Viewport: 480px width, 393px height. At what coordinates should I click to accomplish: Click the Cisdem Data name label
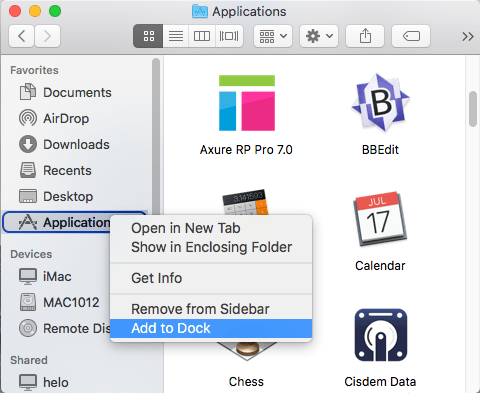point(380,382)
